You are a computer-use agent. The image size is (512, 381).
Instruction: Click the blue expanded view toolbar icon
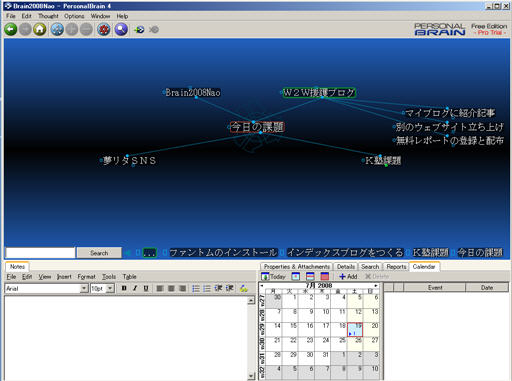(x=57, y=30)
